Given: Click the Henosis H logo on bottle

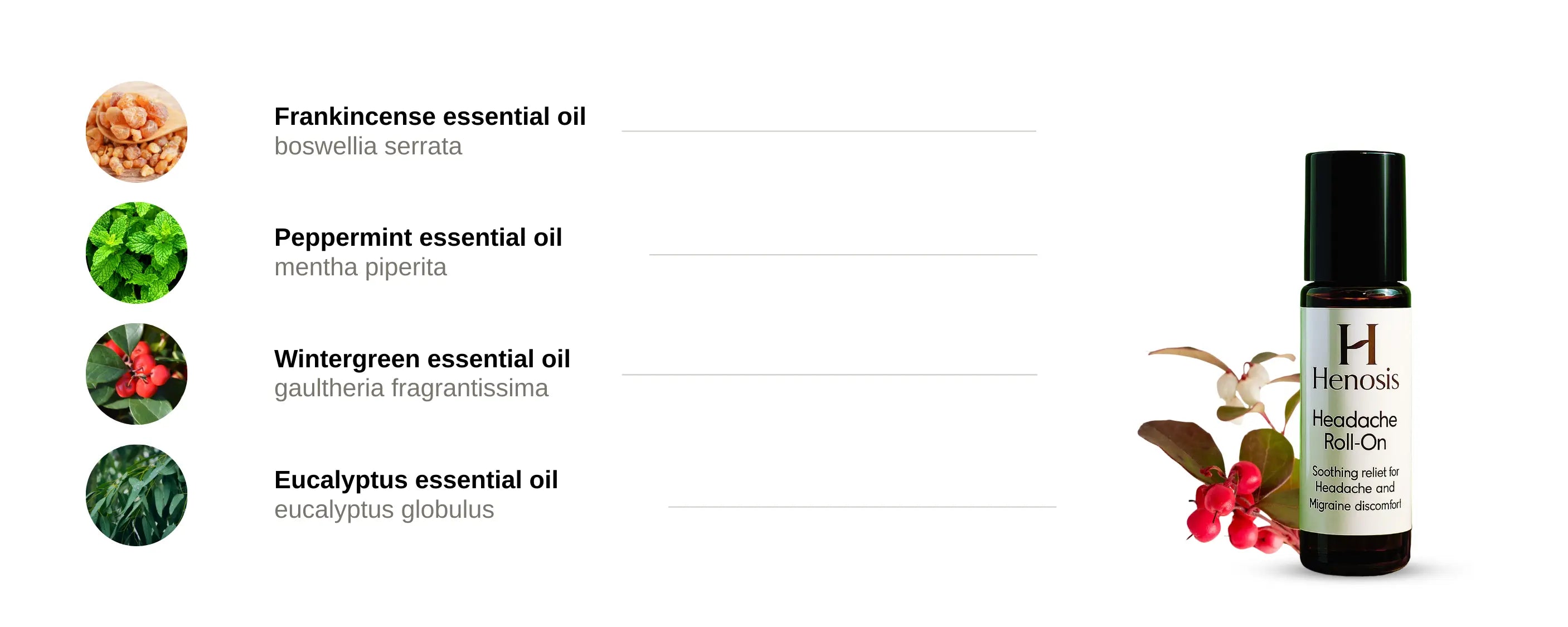Looking at the screenshot, I should 1357,344.
